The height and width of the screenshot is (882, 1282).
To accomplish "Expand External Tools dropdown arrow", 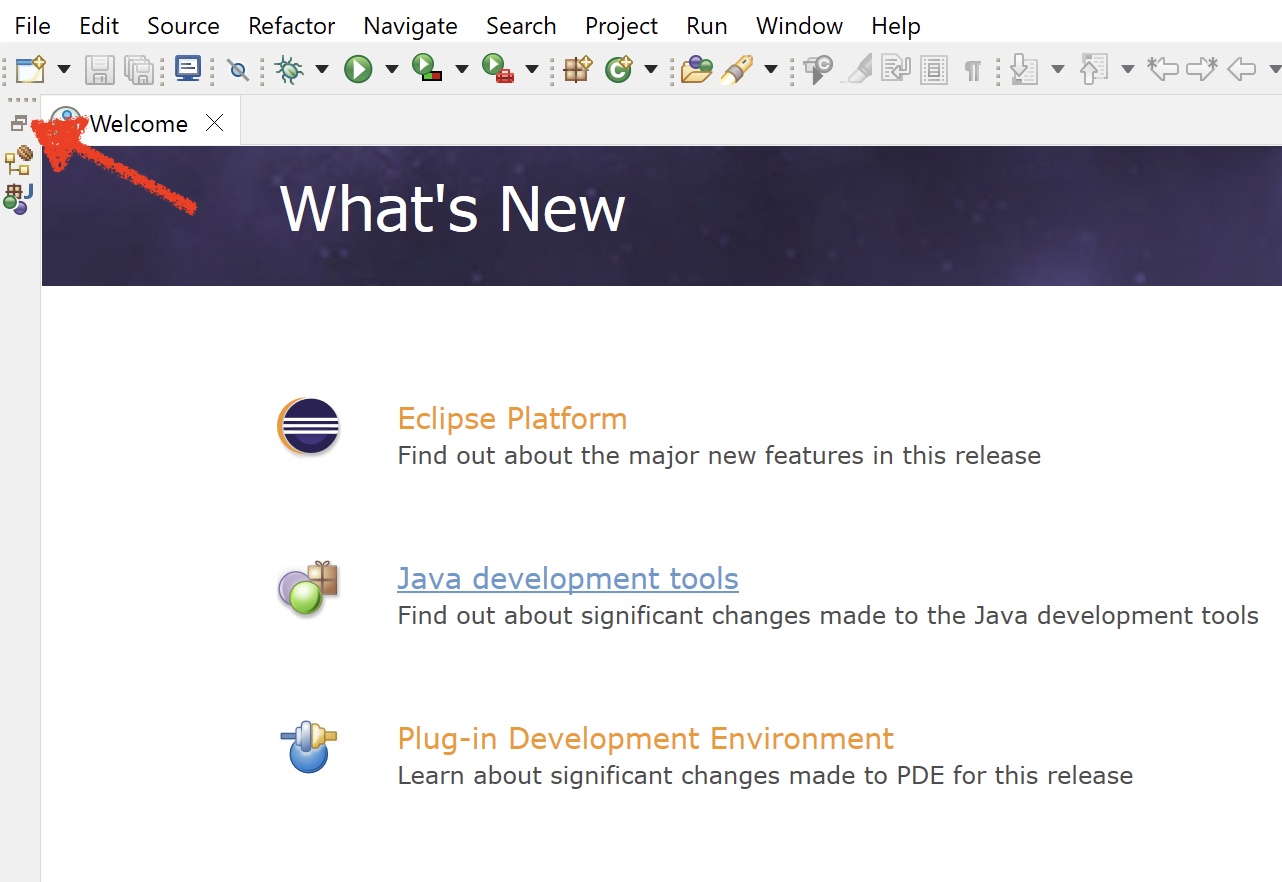I will [532, 69].
